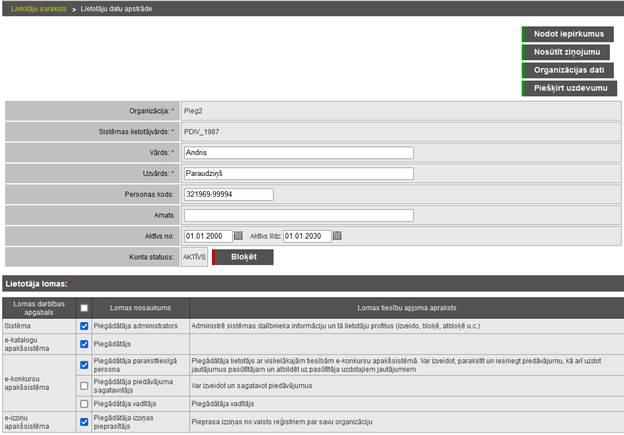Block the account with Bloķēt button
624x435 pixels.
coord(243,257)
